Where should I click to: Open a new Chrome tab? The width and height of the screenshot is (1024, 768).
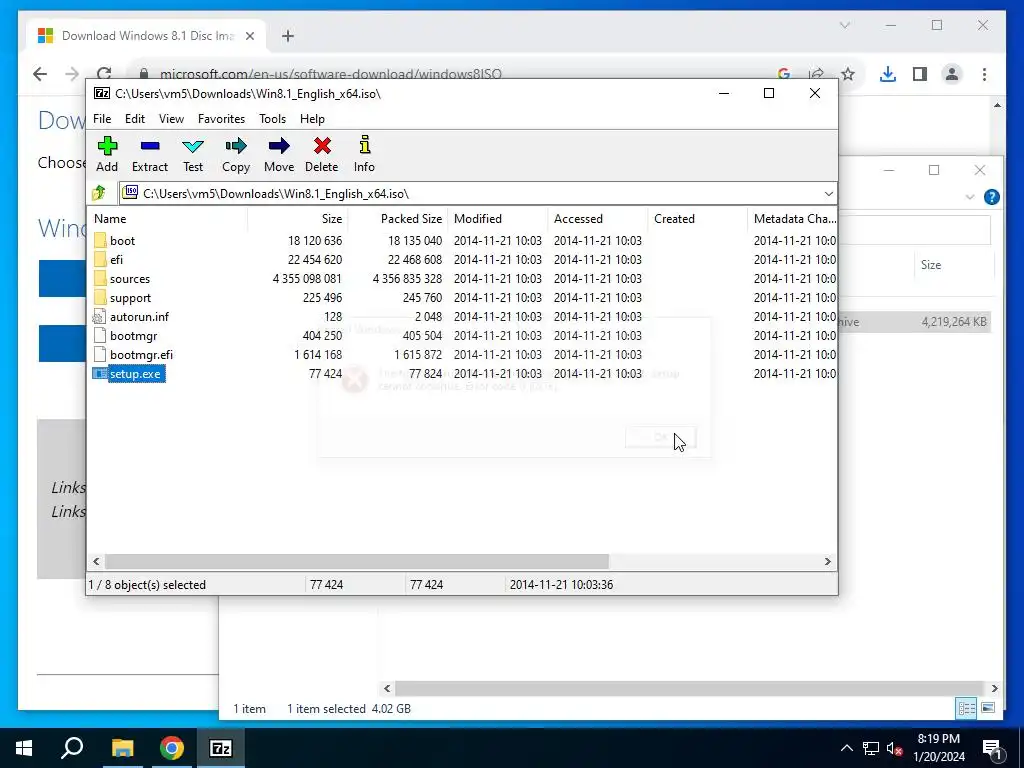288,36
